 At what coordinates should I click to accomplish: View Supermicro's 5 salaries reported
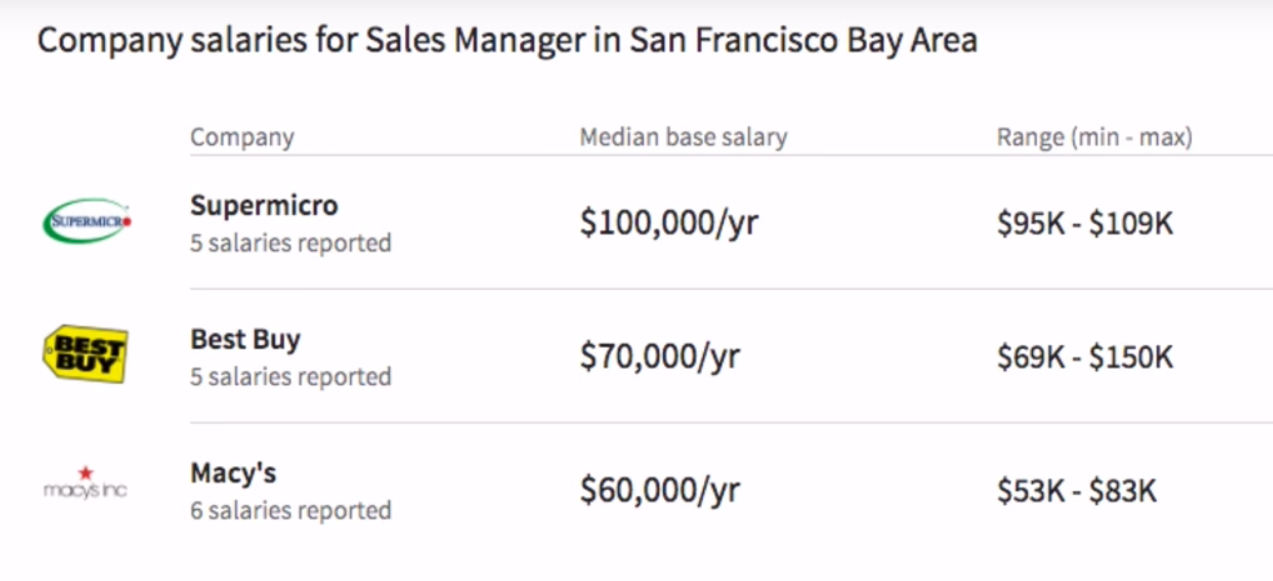tap(290, 243)
